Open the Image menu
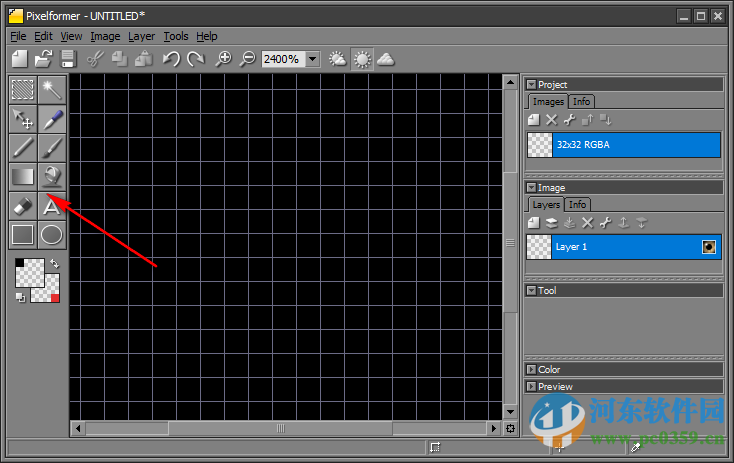The width and height of the screenshot is (734, 463). coord(105,36)
